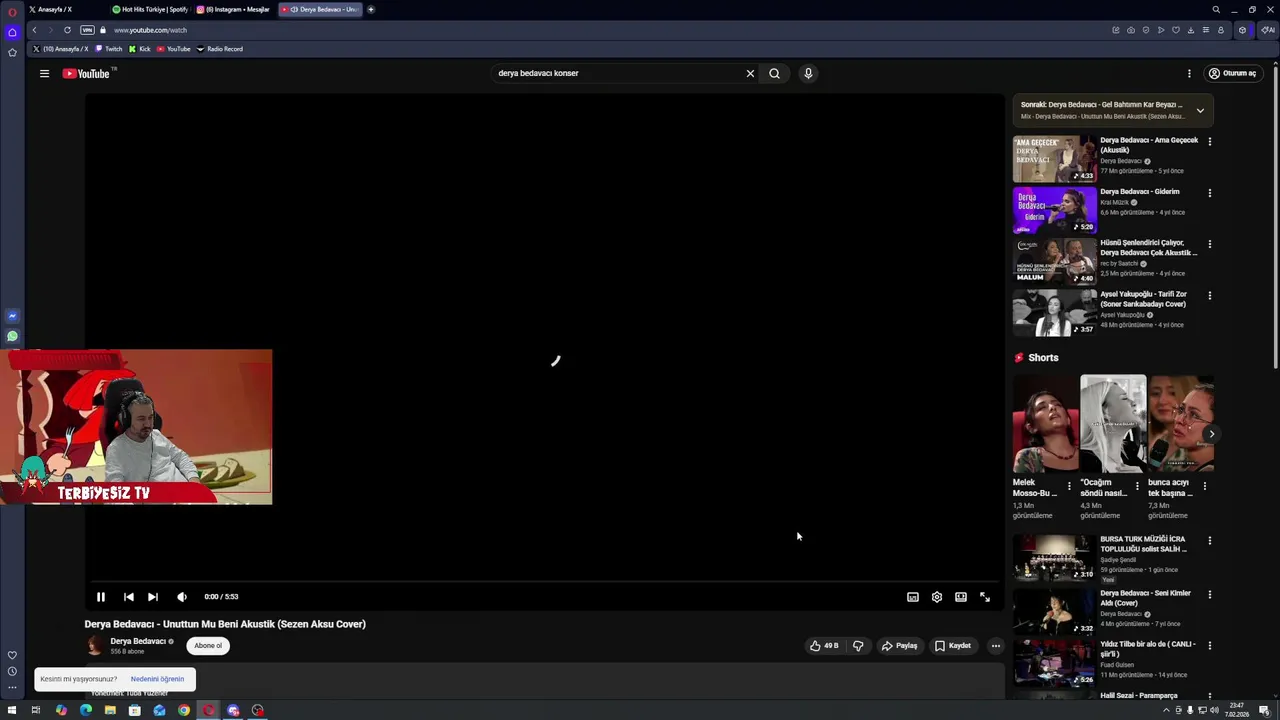1280x720 pixels.
Task: Open YouTube settings three-dot menu
Action: pos(1189,73)
